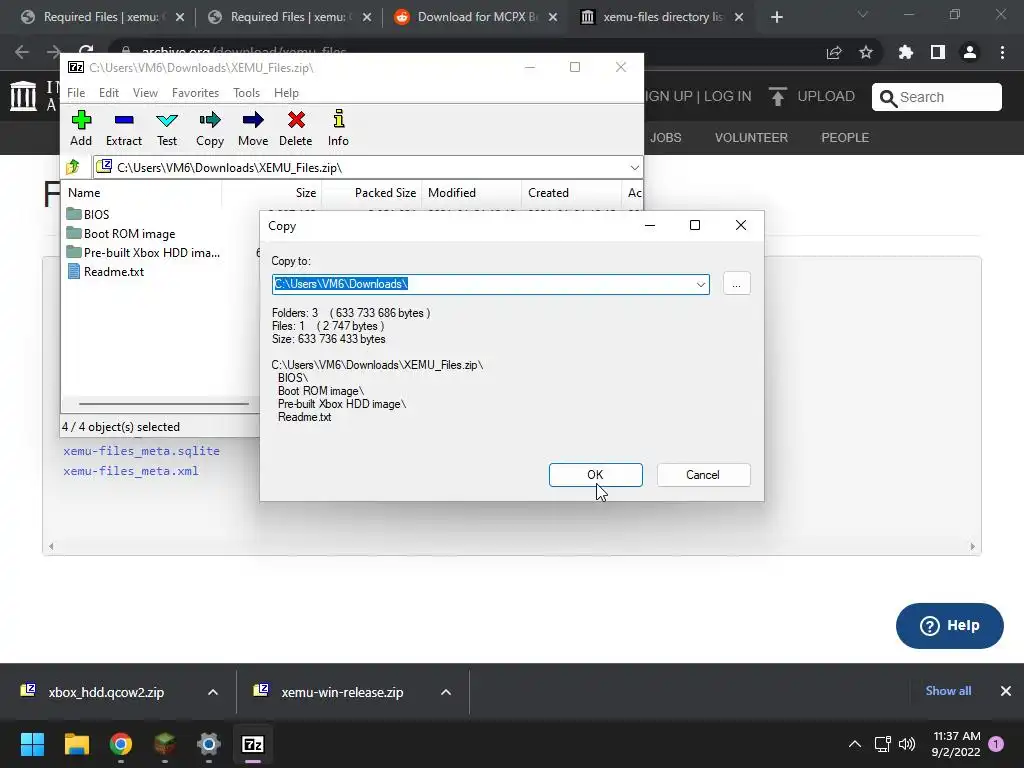The width and height of the screenshot is (1024, 768).
Task: Show hidden system tray icons
Action: pos(854,744)
